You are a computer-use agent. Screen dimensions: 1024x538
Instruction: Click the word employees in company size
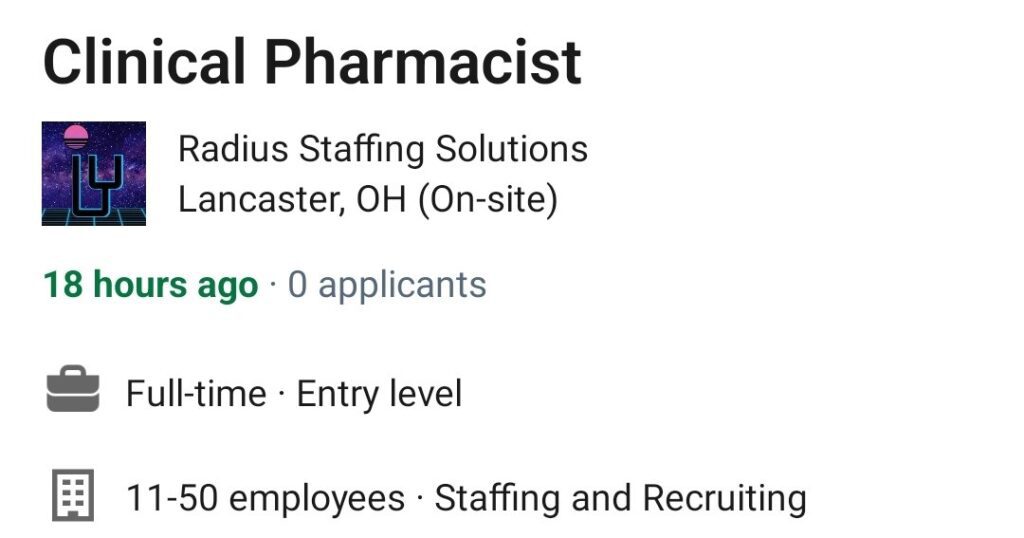tap(317, 499)
